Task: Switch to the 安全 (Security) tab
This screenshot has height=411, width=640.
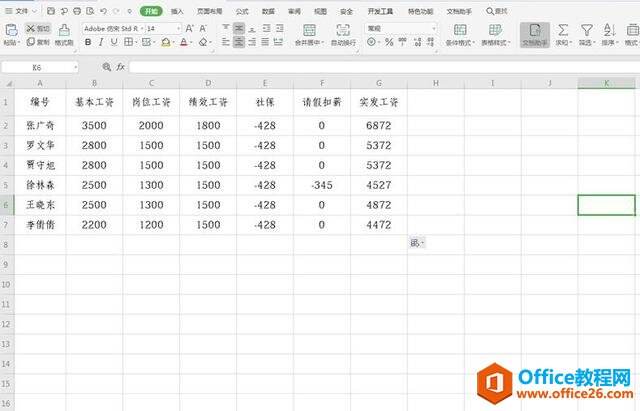Action: [x=346, y=11]
